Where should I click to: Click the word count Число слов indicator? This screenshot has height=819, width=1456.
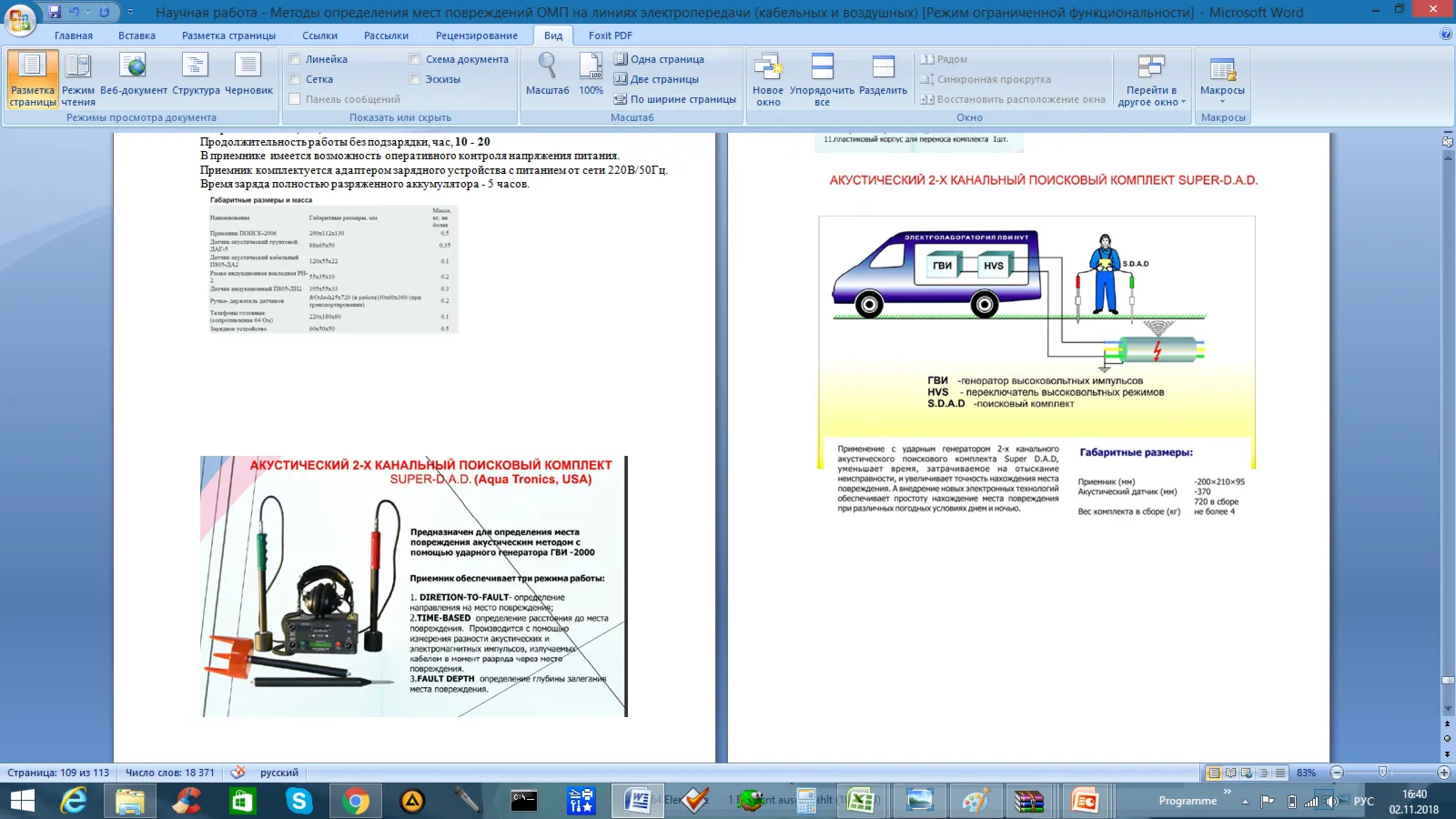click(x=170, y=773)
